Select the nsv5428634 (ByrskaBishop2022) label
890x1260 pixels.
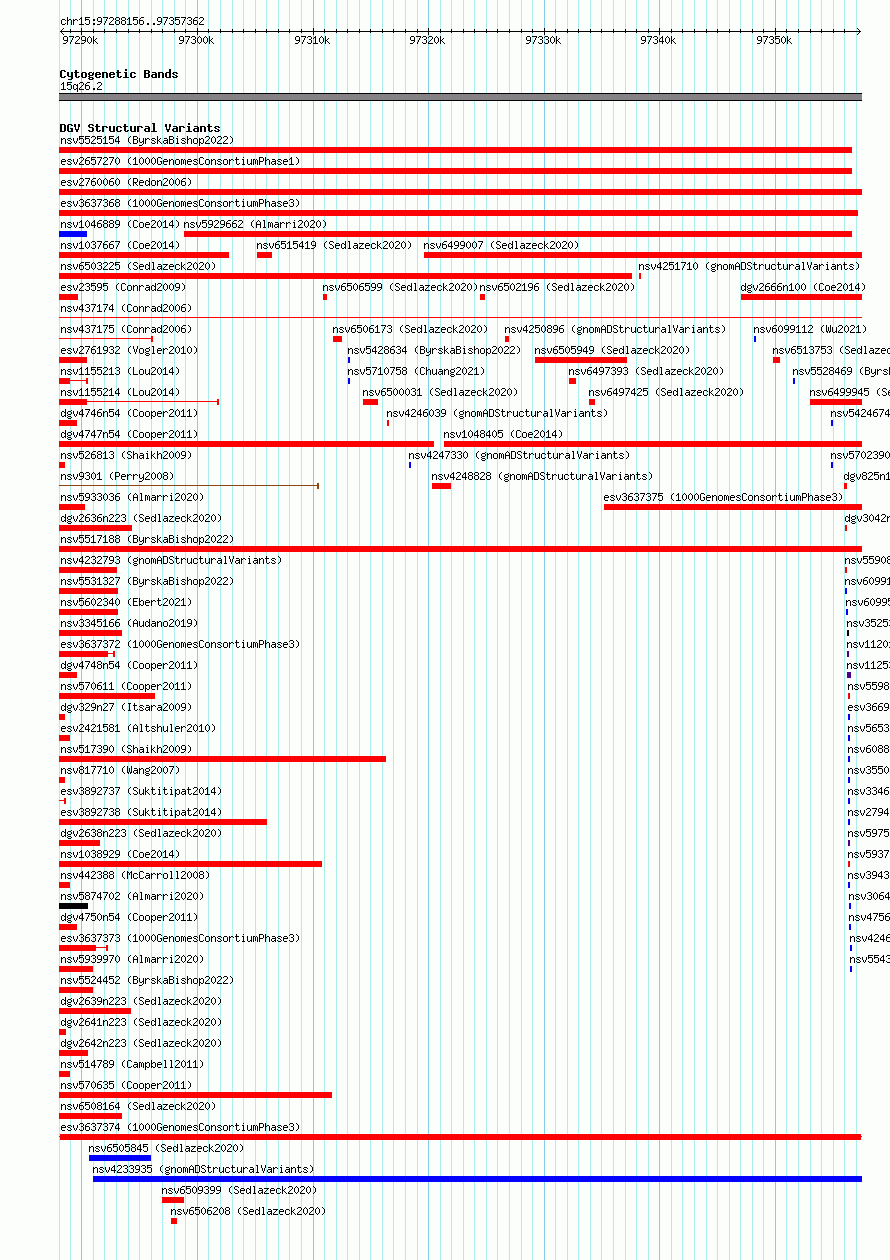tap(435, 350)
